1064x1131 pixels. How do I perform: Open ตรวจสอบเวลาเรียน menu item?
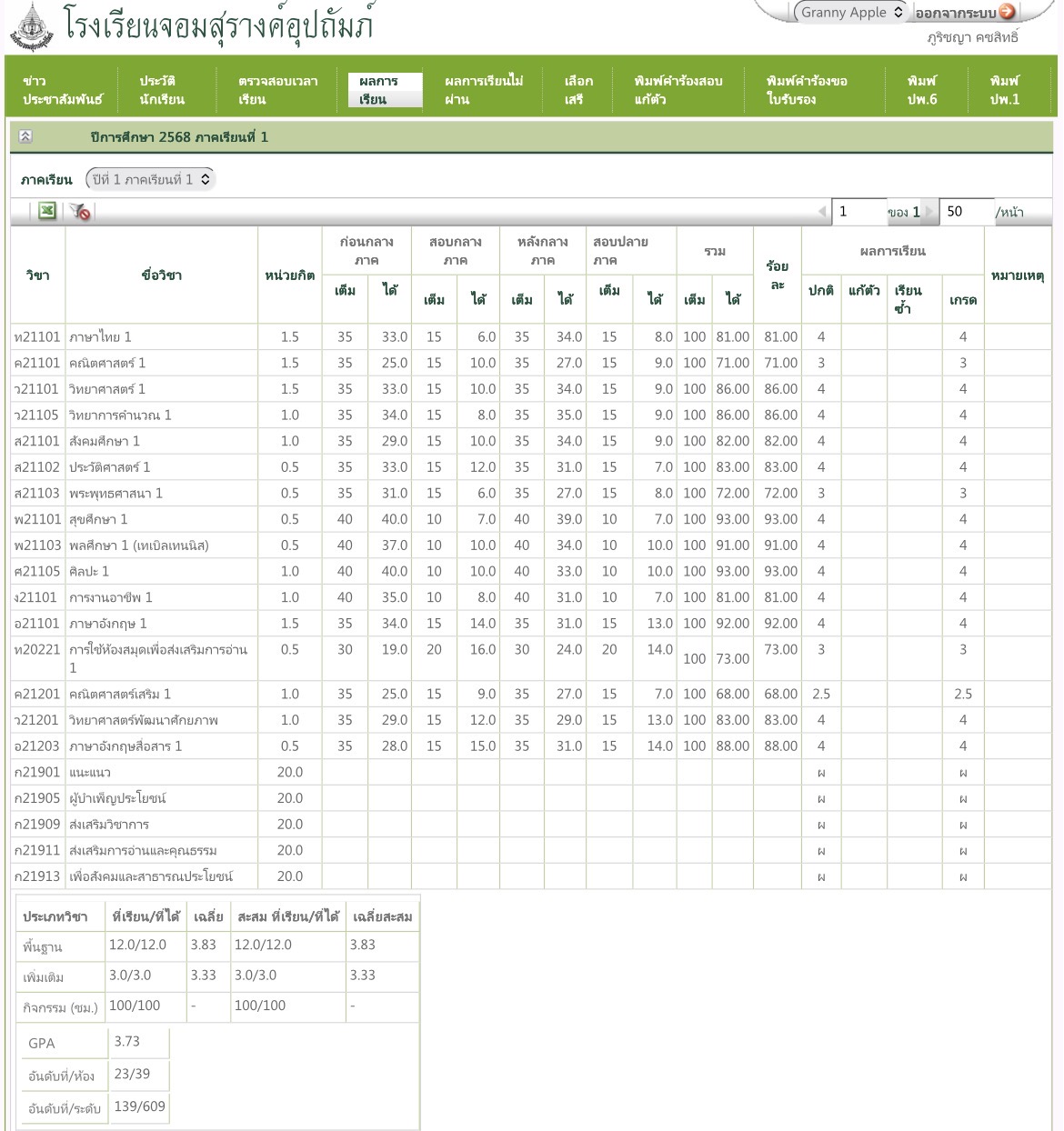coord(277,90)
